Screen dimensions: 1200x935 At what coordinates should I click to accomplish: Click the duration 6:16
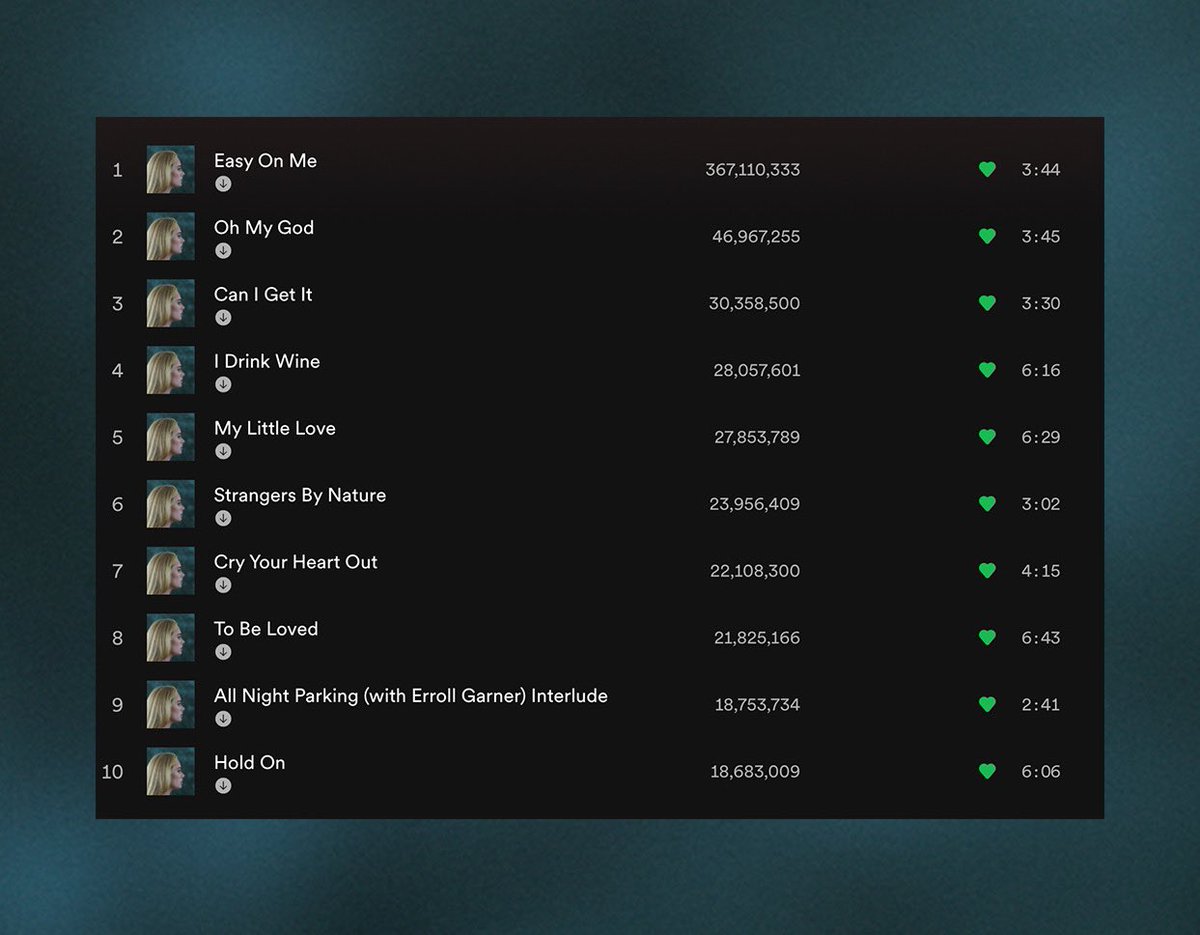point(1041,371)
